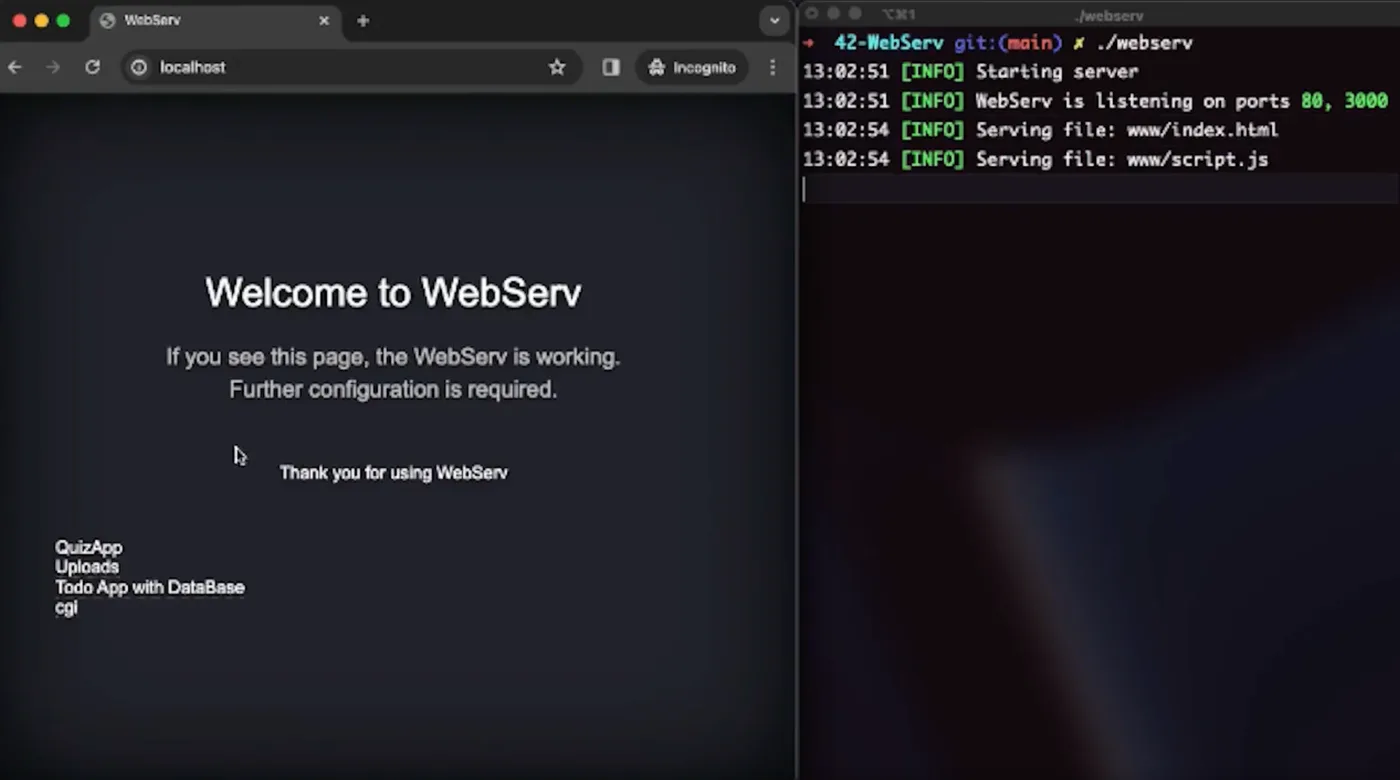Open a new browser tab
This screenshot has height=780, width=1400.
click(x=363, y=20)
